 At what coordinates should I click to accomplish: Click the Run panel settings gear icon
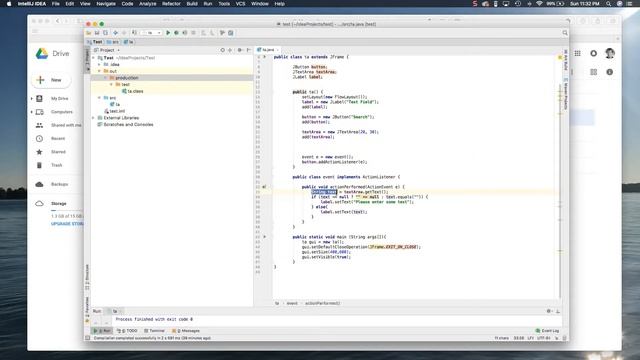549,311
